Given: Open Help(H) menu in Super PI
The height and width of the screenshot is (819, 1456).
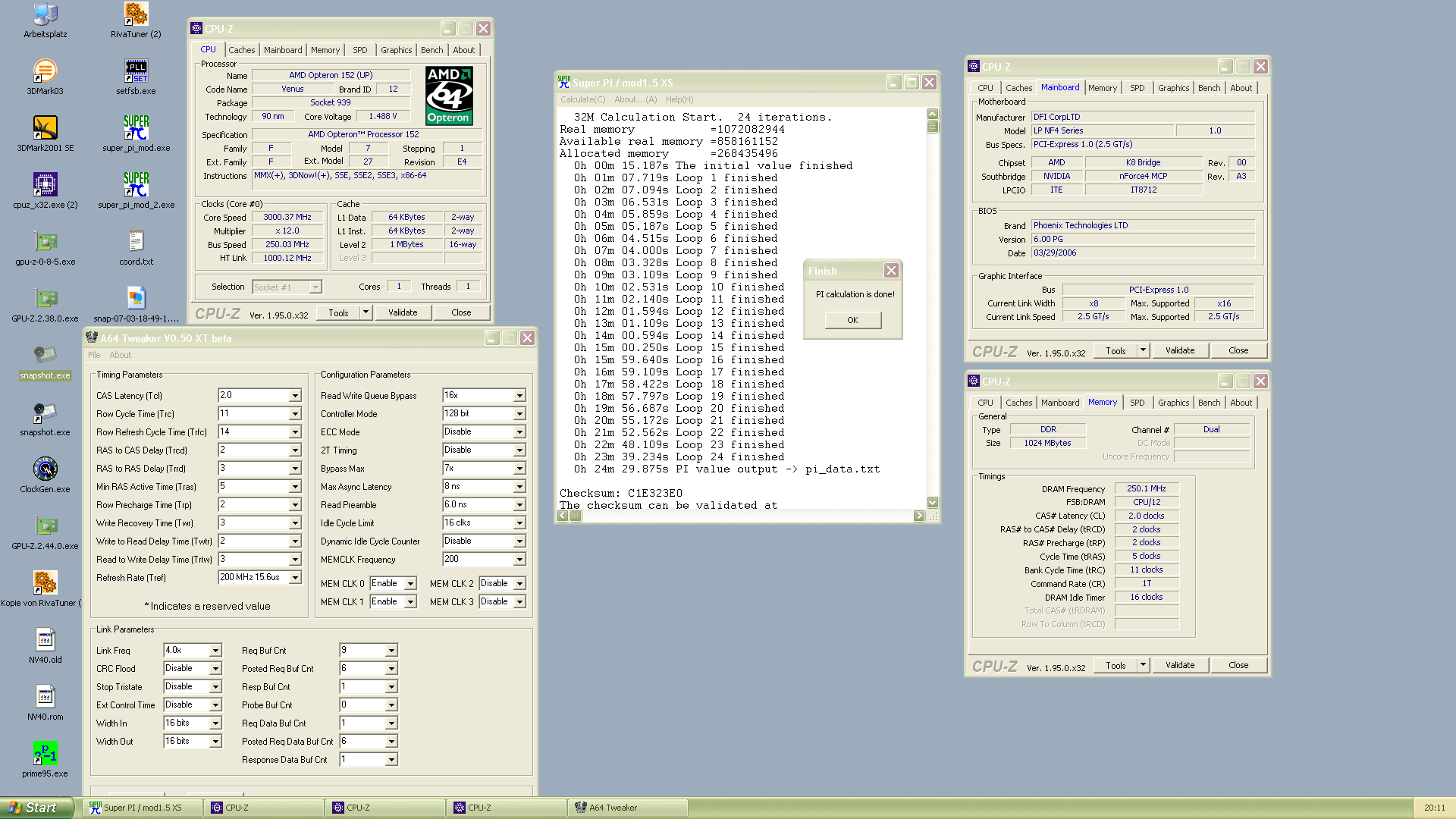Looking at the screenshot, I should pyautogui.click(x=679, y=99).
